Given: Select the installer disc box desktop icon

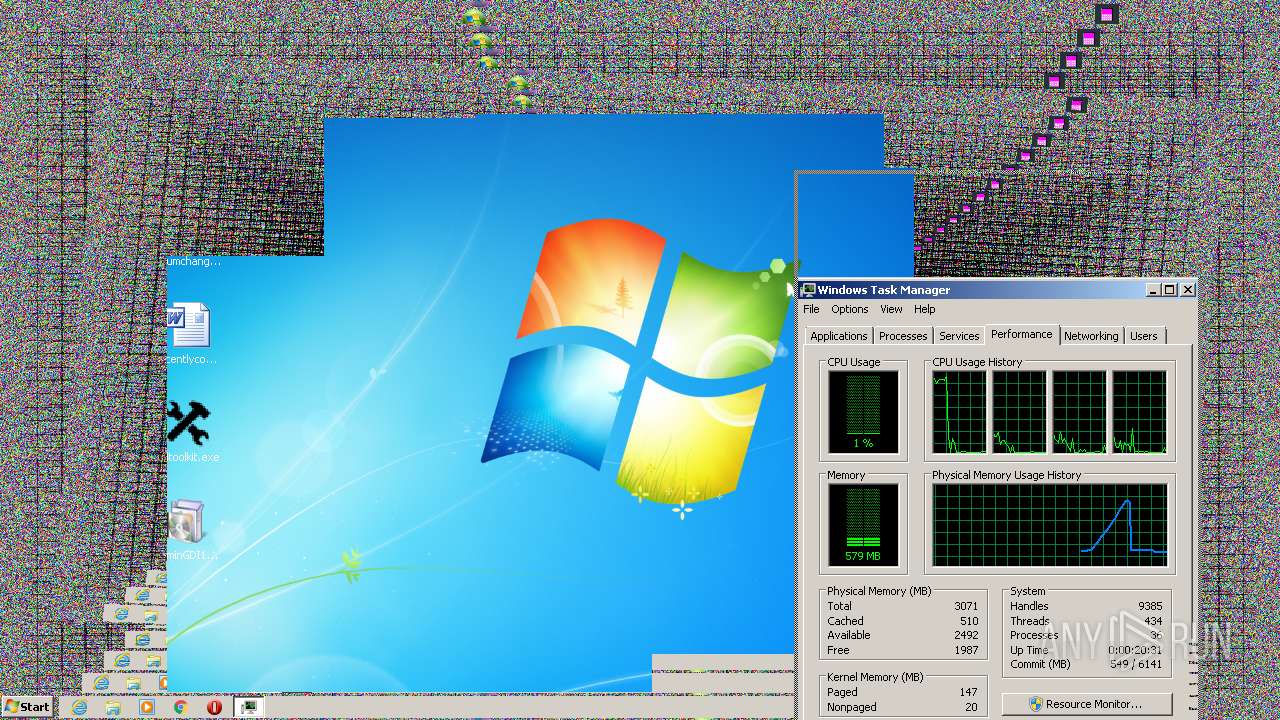Looking at the screenshot, I should click(187, 521).
